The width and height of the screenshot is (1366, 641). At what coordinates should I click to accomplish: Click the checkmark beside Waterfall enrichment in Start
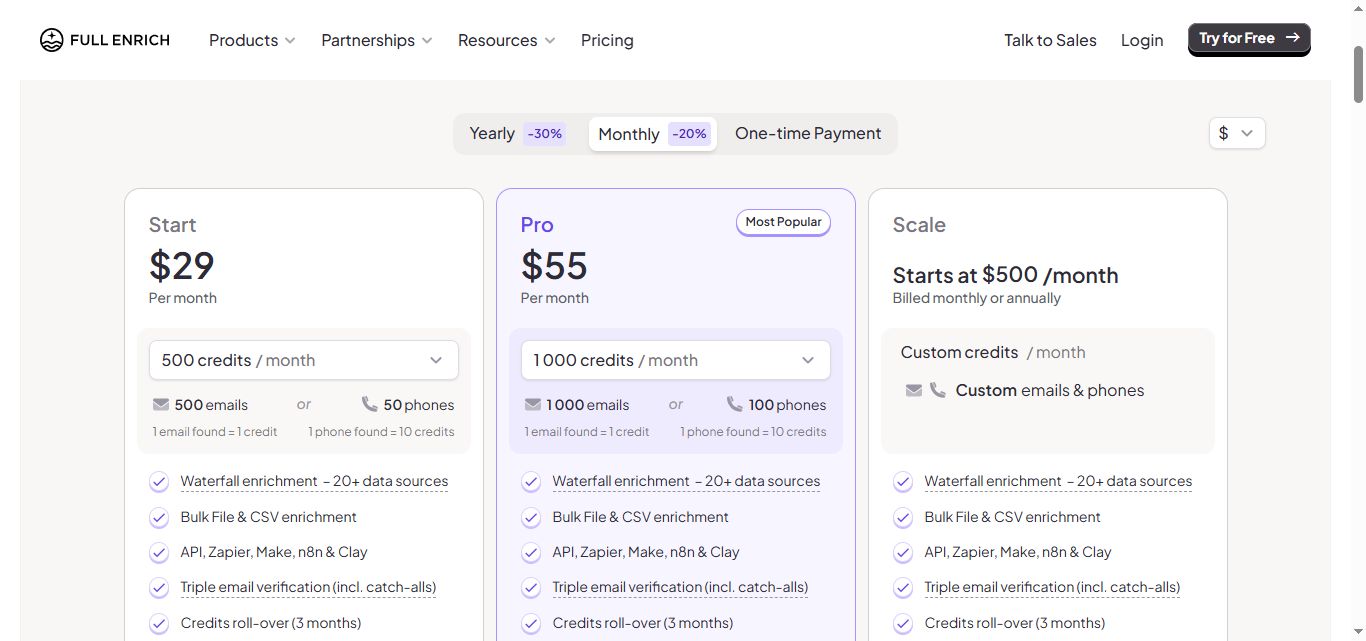[158, 481]
